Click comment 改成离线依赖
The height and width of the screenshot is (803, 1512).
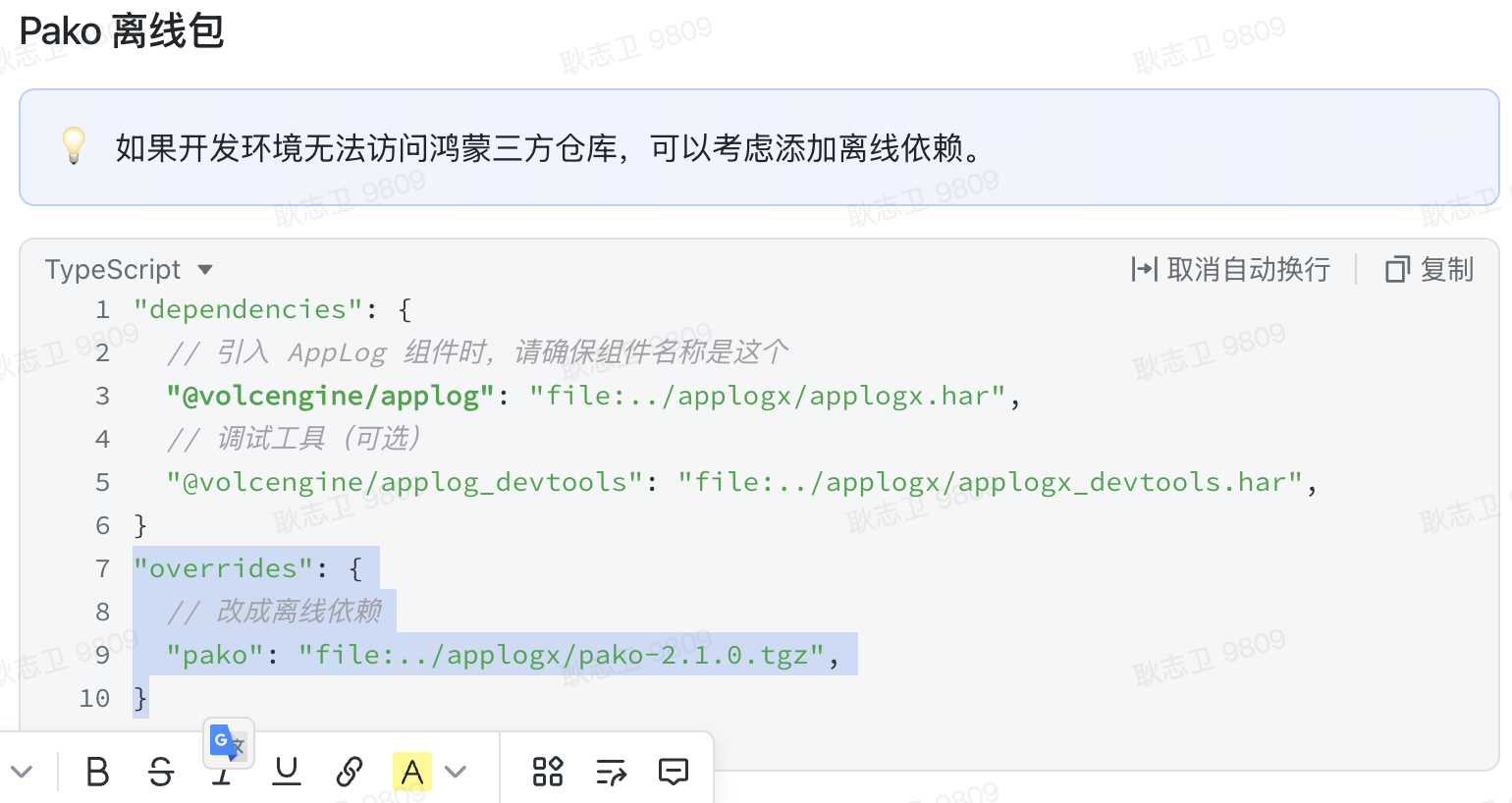point(274,612)
